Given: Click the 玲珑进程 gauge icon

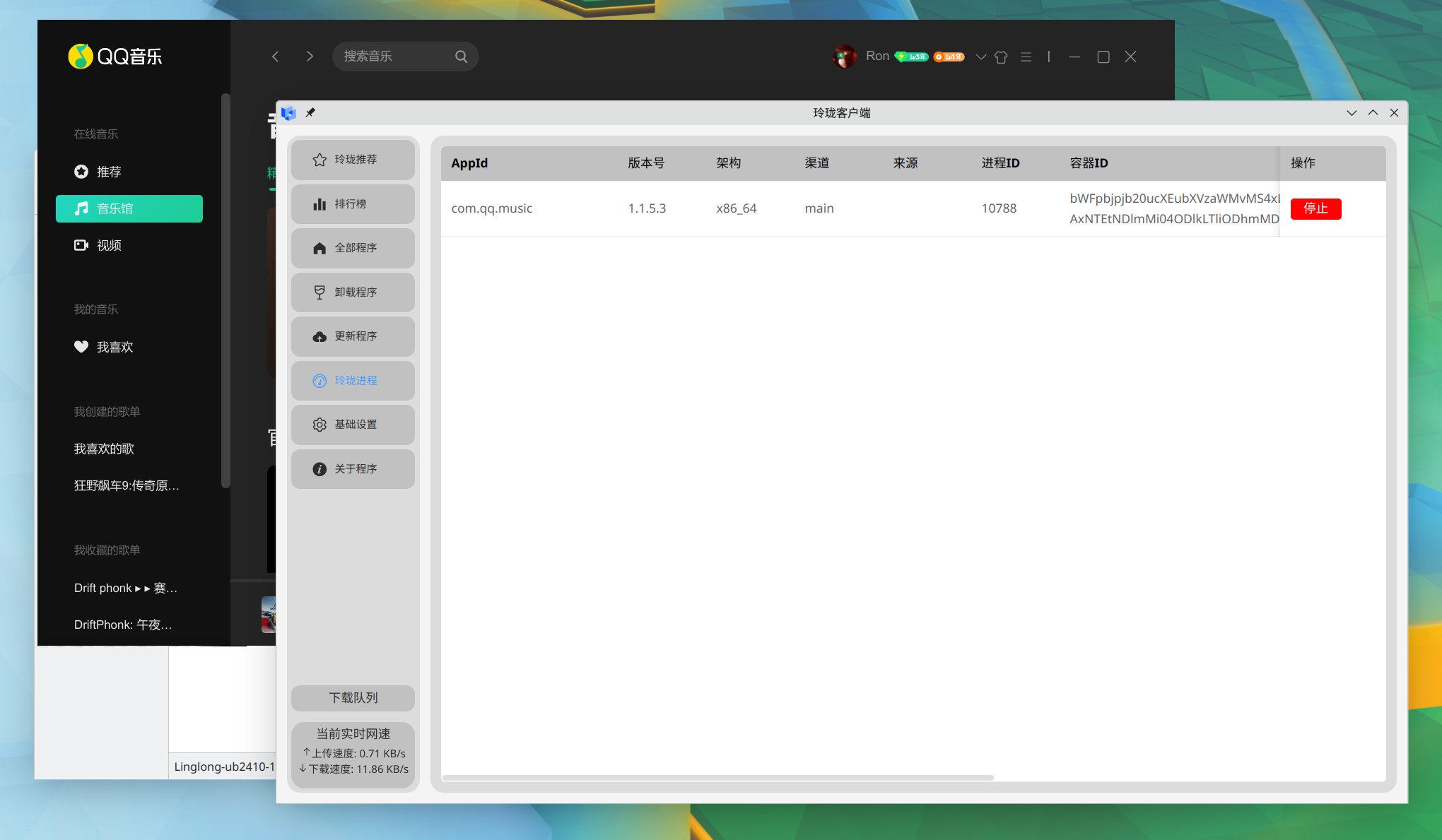Looking at the screenshot, I should pos(320,381).
